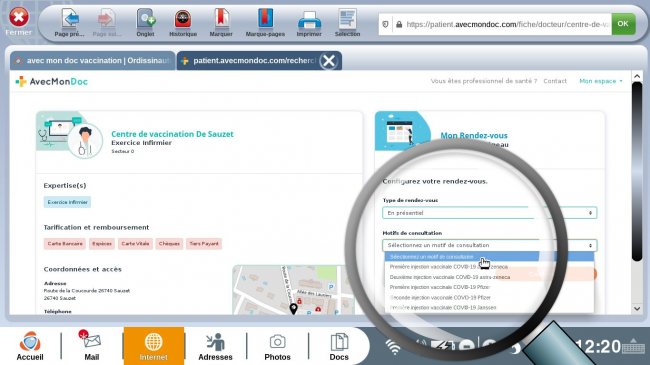The height and width of the screenshot is (365, 650).
Task: Click the URL address field
Action: point(502,24)
